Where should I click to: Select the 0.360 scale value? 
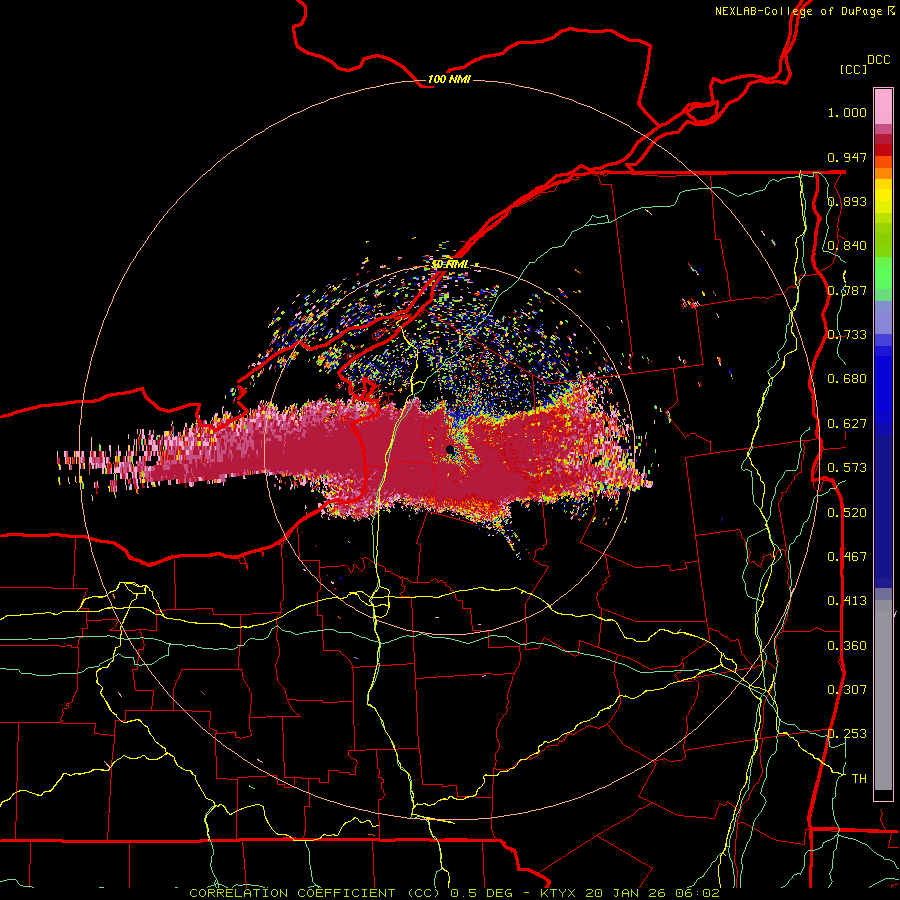click(x=847, y=646)
